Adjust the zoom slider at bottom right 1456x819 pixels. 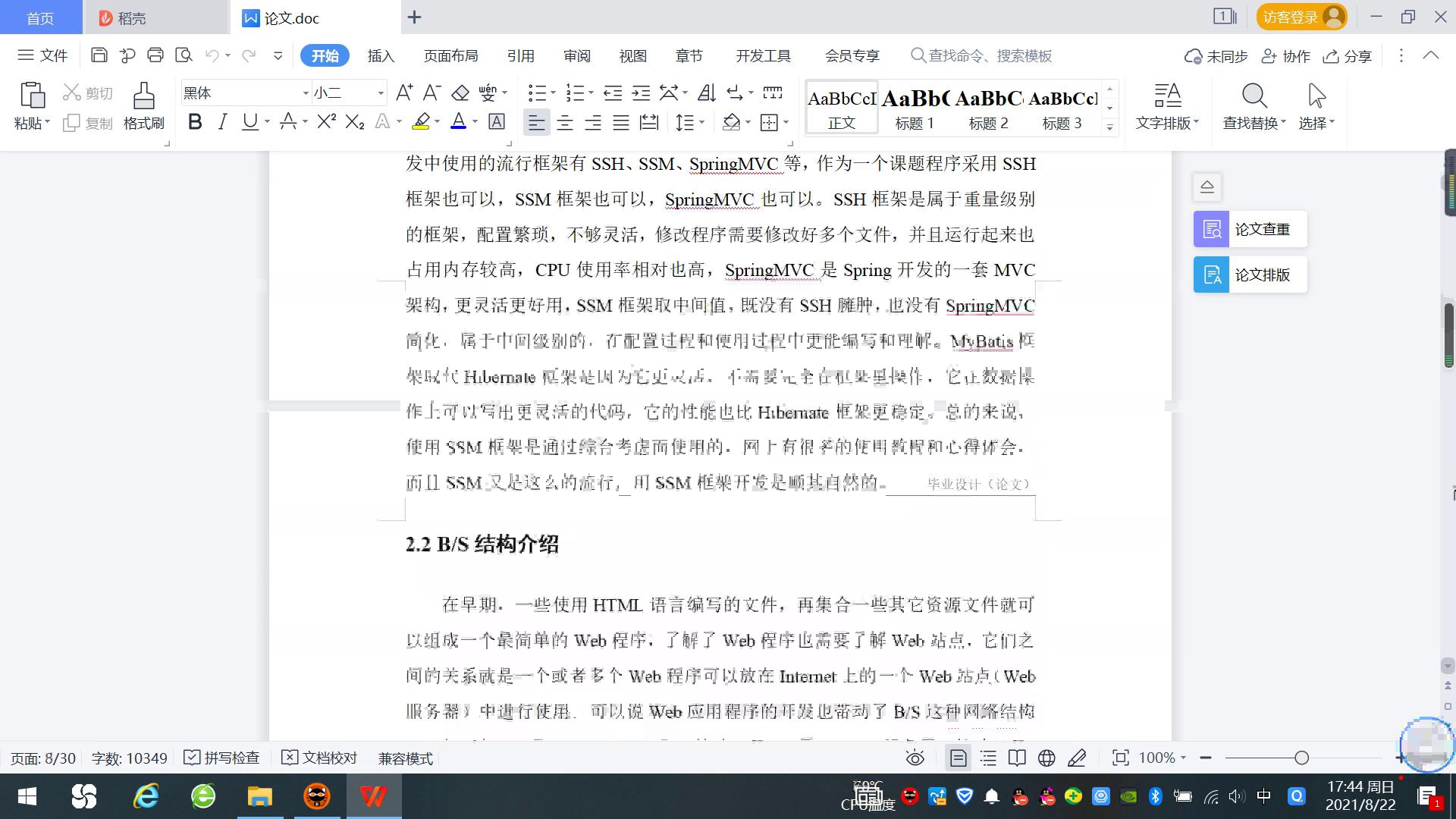pos(1302,758)
